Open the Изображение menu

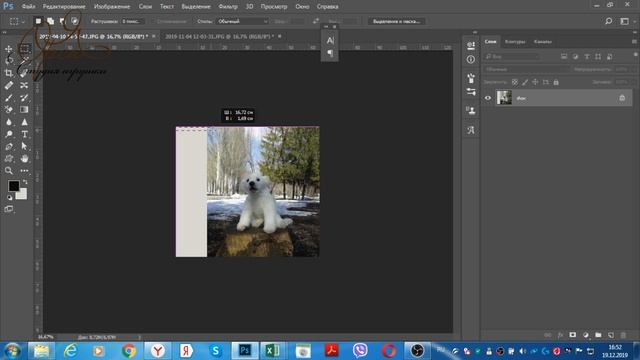(x=112, y=7)
